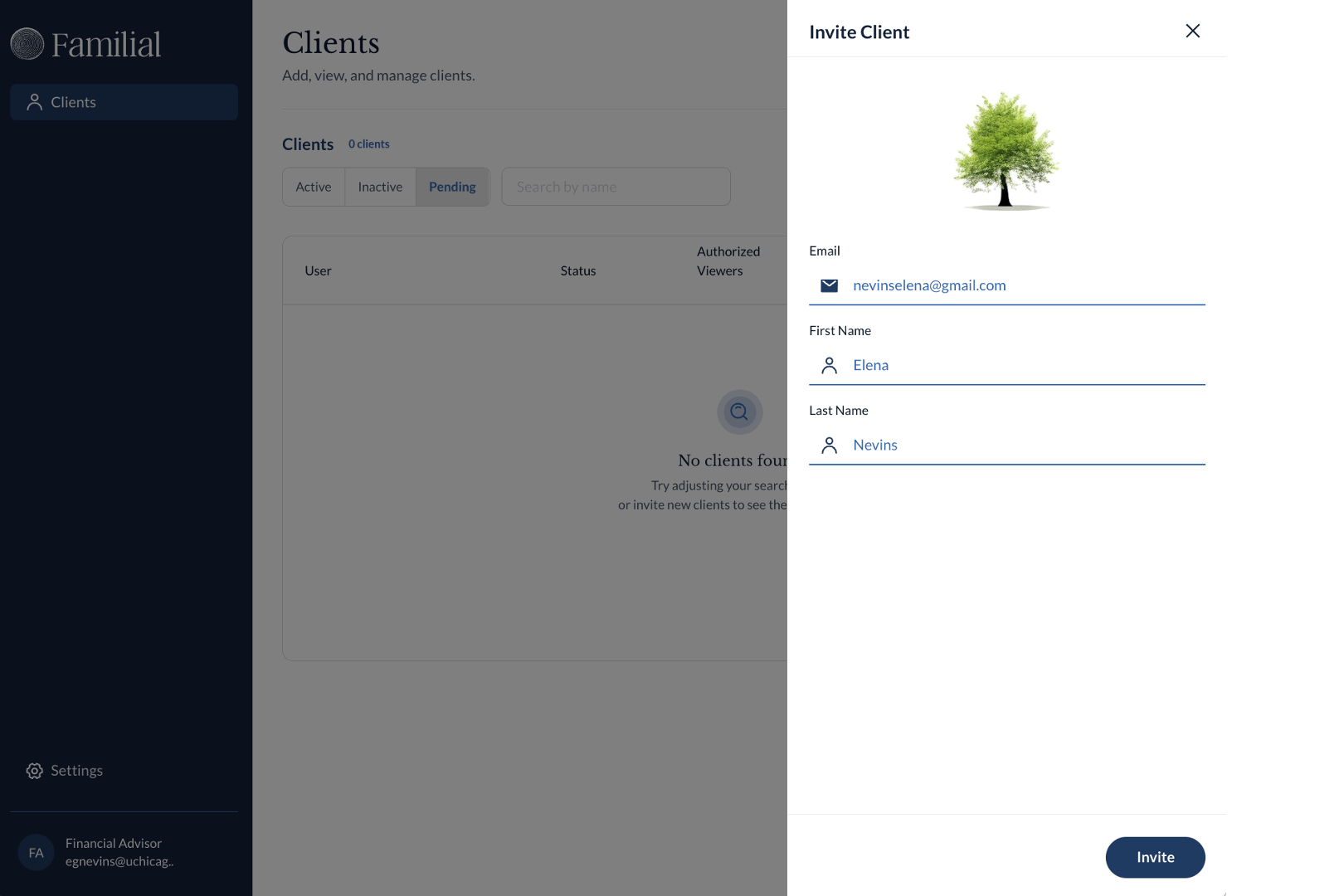This screenshot has width=1344, height=896.
Task: Click the Settings gear icon
Action: click(x=34, y=771)
